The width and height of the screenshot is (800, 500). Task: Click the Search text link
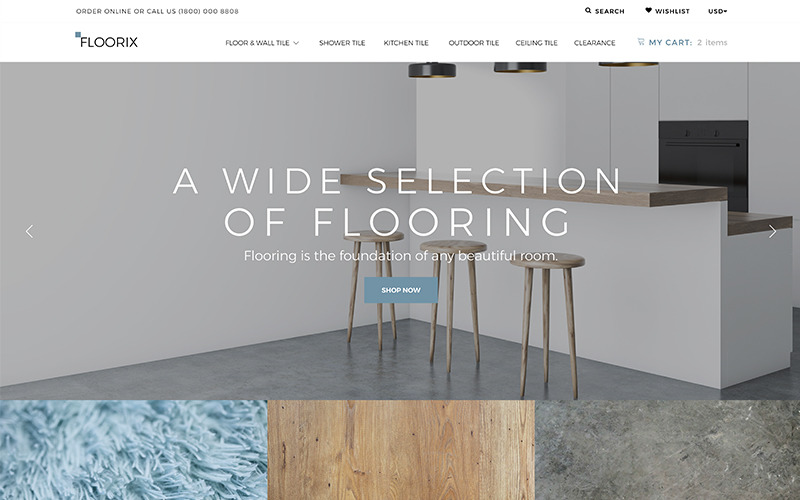tap(610, 11)
